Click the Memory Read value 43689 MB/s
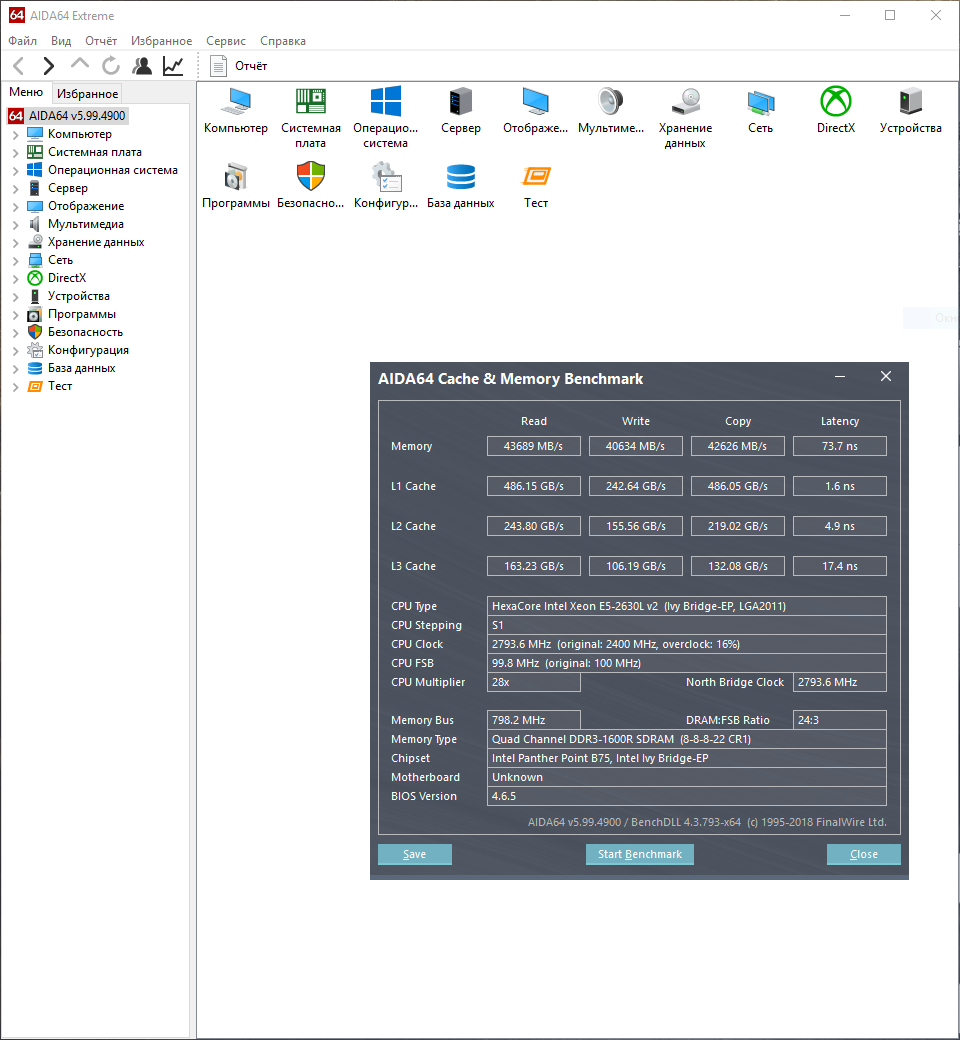Image resolution: width=960 pixels, height=1040 pixels. pyautogui.click(x=533, y=446)
